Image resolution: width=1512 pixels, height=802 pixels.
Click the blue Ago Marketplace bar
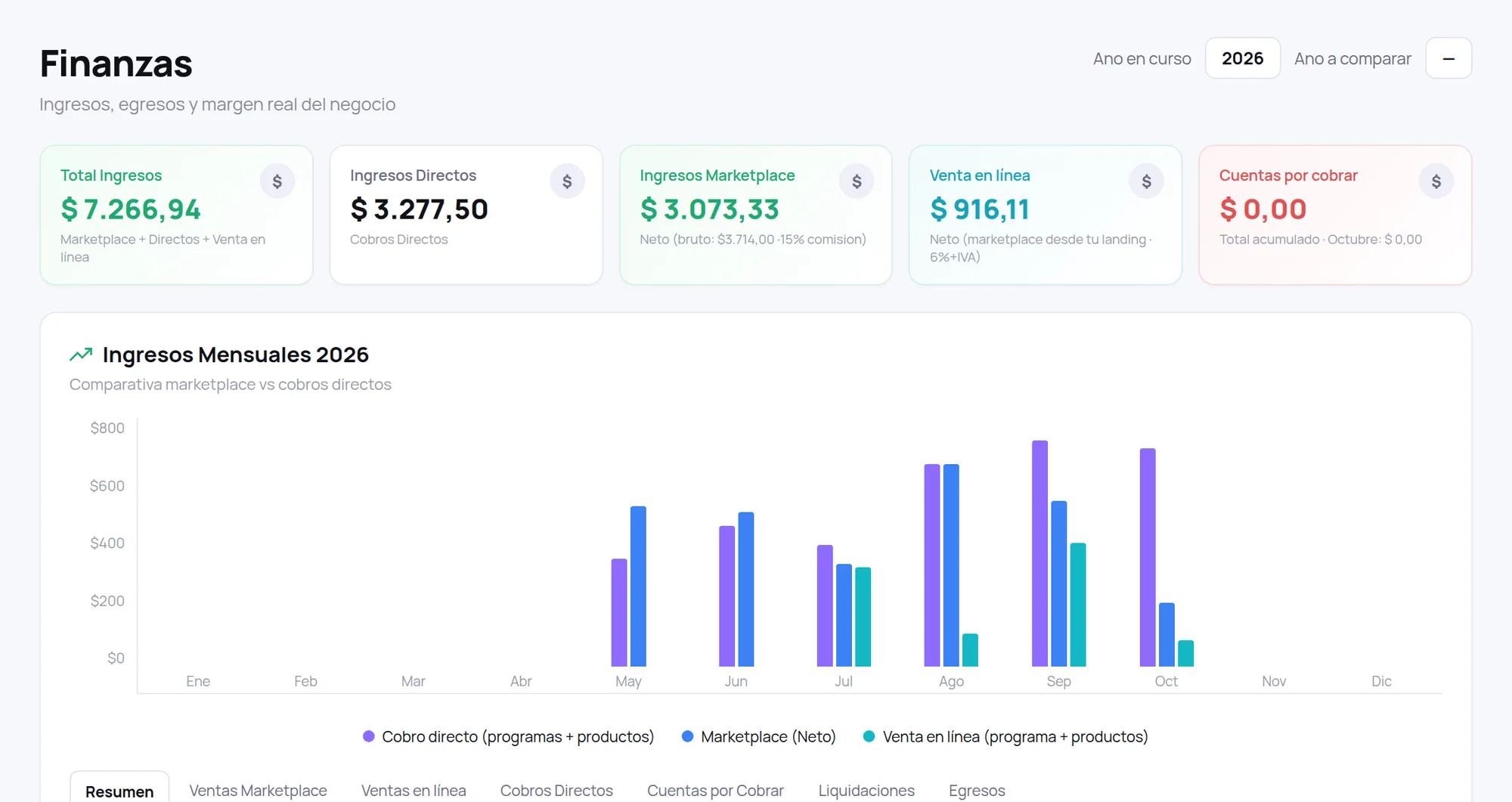tap(951, 565)
